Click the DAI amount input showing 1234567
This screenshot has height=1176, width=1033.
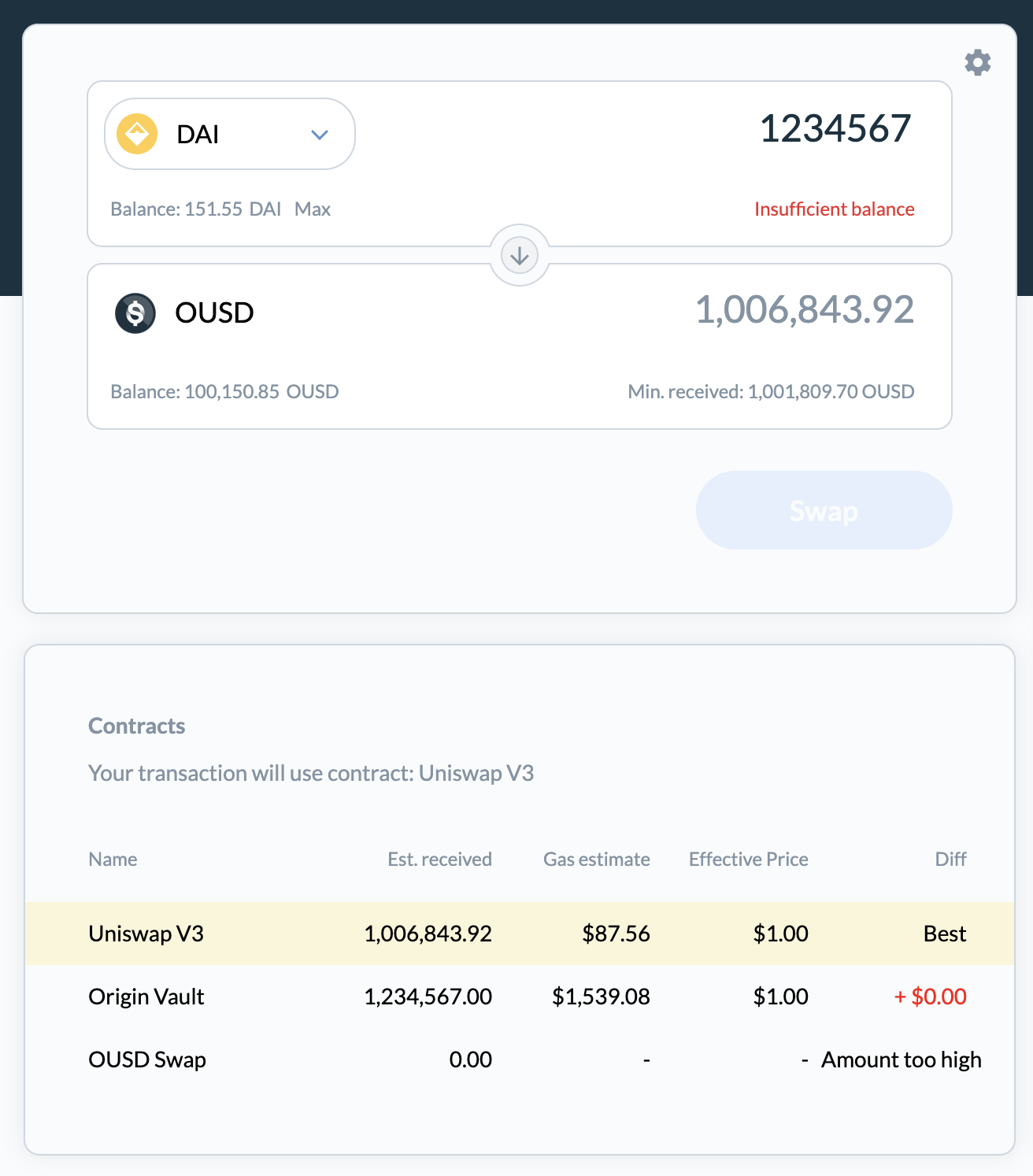(836, 128)
